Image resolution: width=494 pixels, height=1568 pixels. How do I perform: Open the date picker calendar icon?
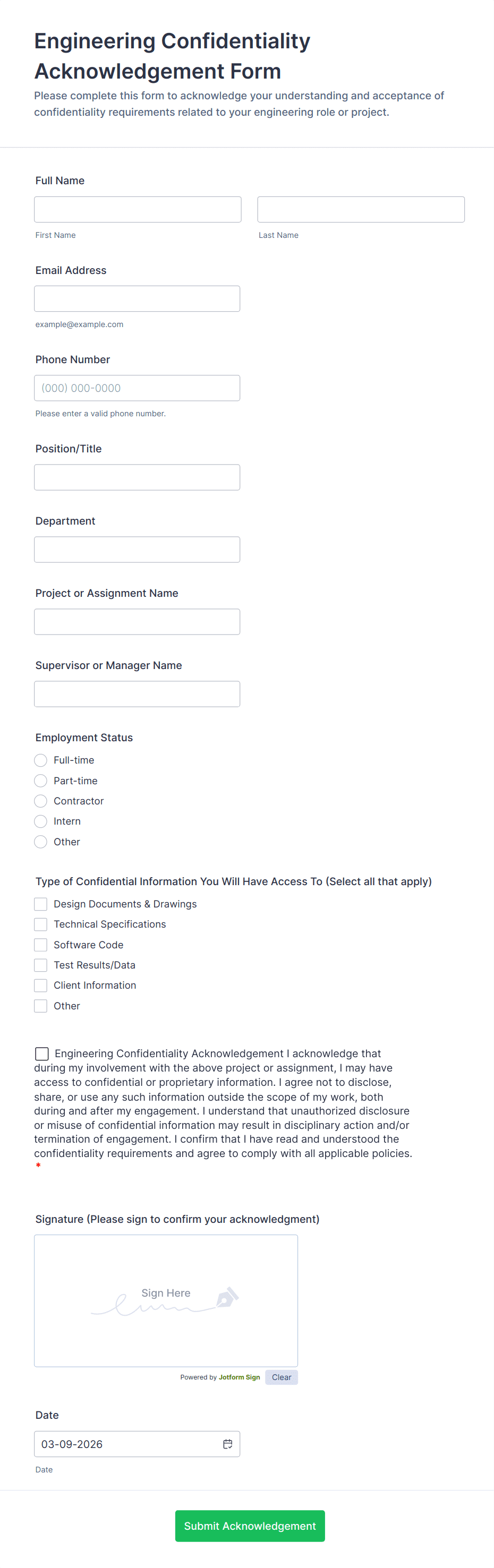point(228,1443)
